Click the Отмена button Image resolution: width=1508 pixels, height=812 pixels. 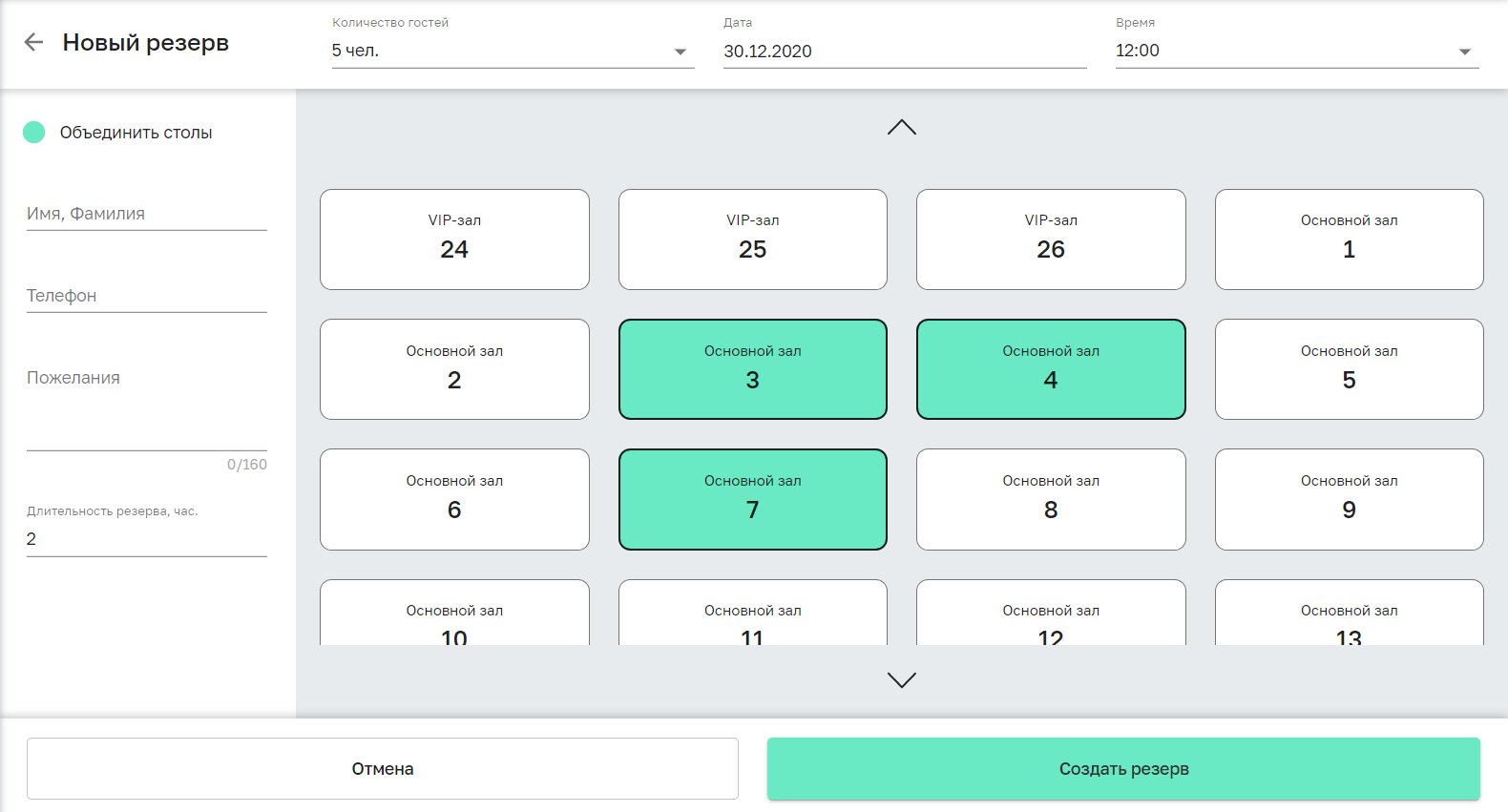click(382, 768)
